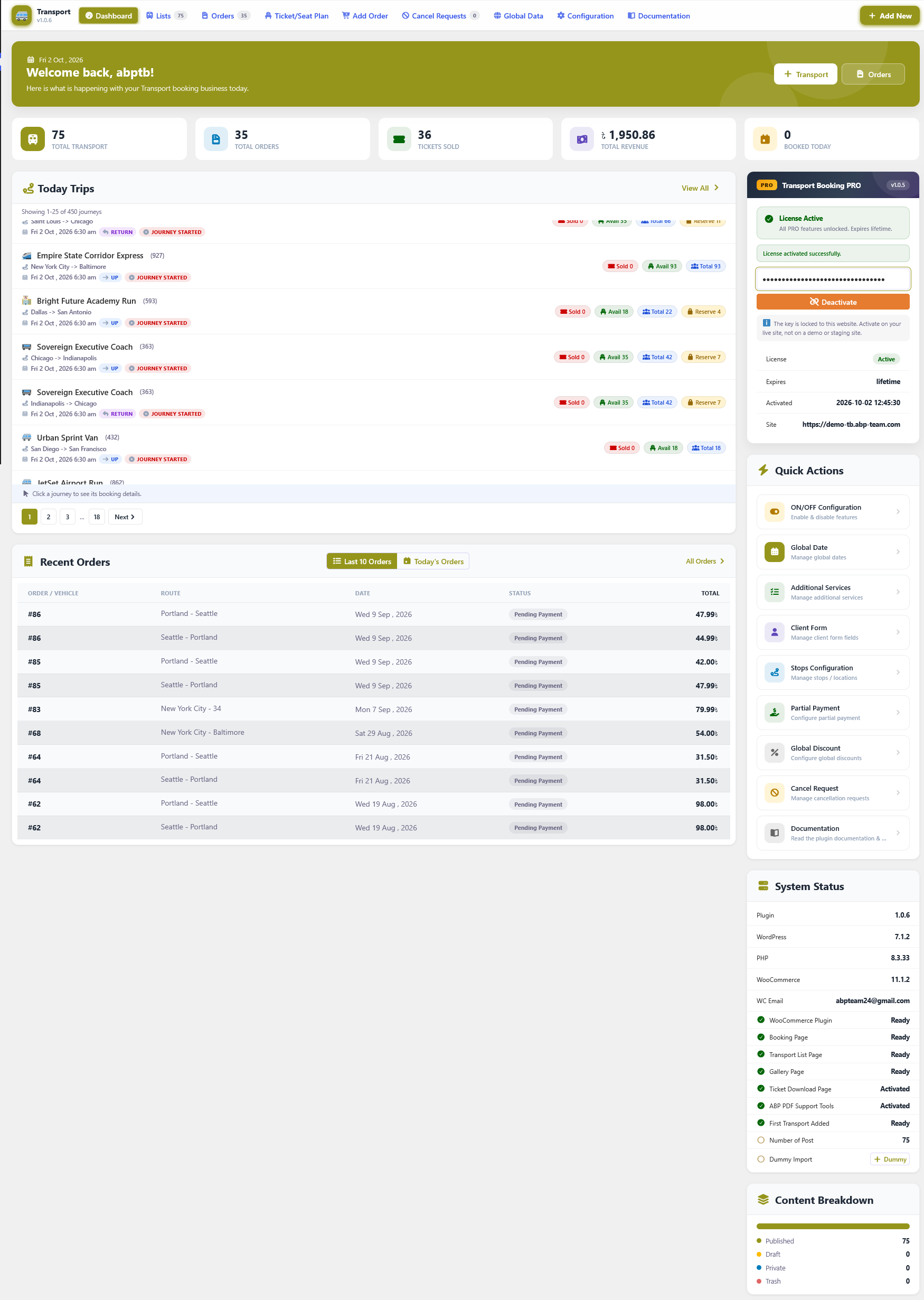Click the ABP PDF Support Tools checkmark
The image size is (924, 1300).
pos(761,1105)
